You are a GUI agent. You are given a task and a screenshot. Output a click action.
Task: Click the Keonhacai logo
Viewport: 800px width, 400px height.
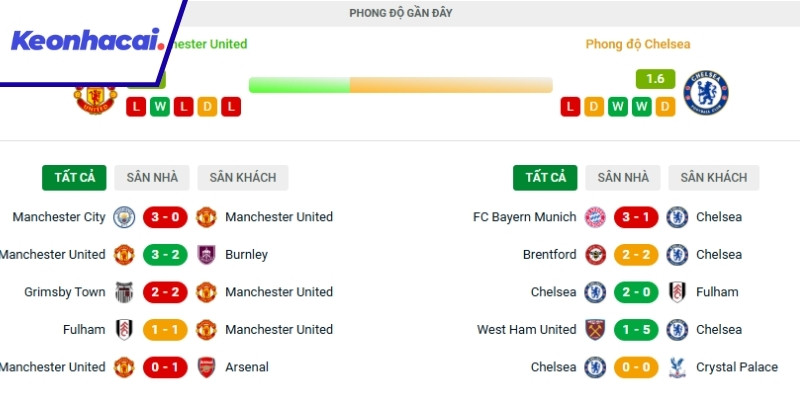click(x=86, y=42)
